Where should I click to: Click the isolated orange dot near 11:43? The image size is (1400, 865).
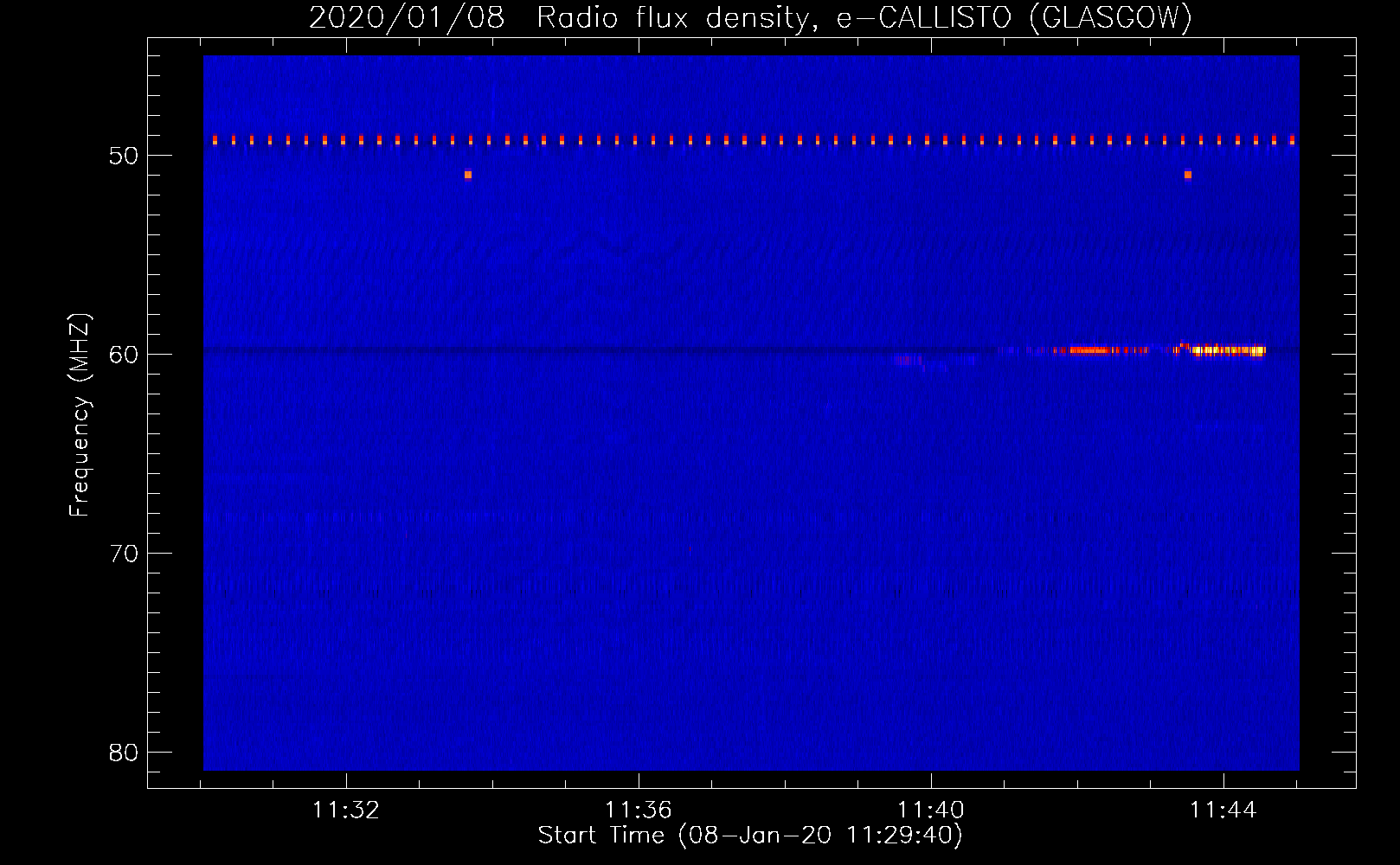pyautogui.click(x=1188, y=175)
